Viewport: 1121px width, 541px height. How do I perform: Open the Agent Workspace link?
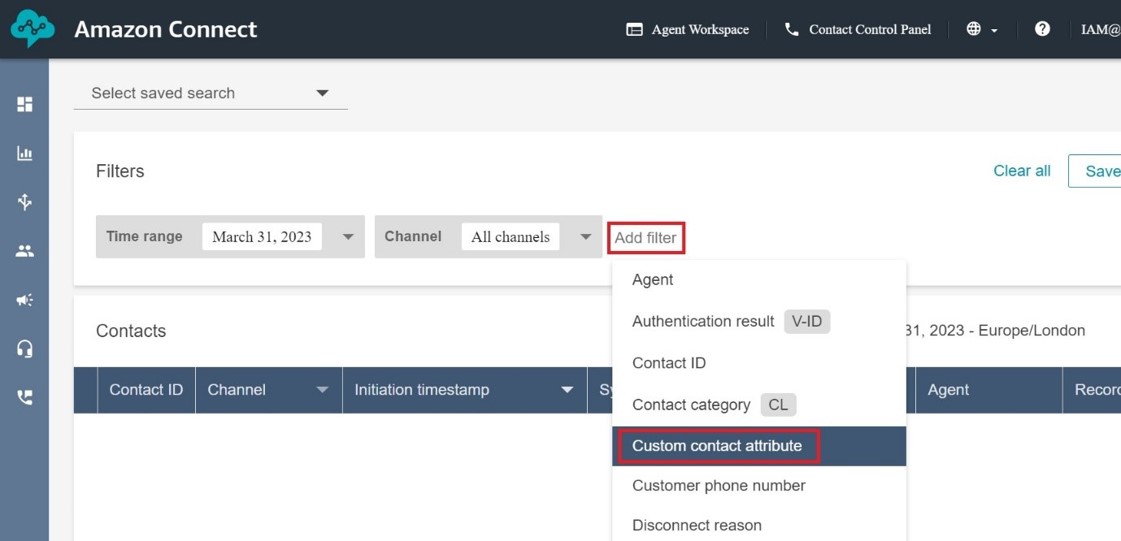687,29
